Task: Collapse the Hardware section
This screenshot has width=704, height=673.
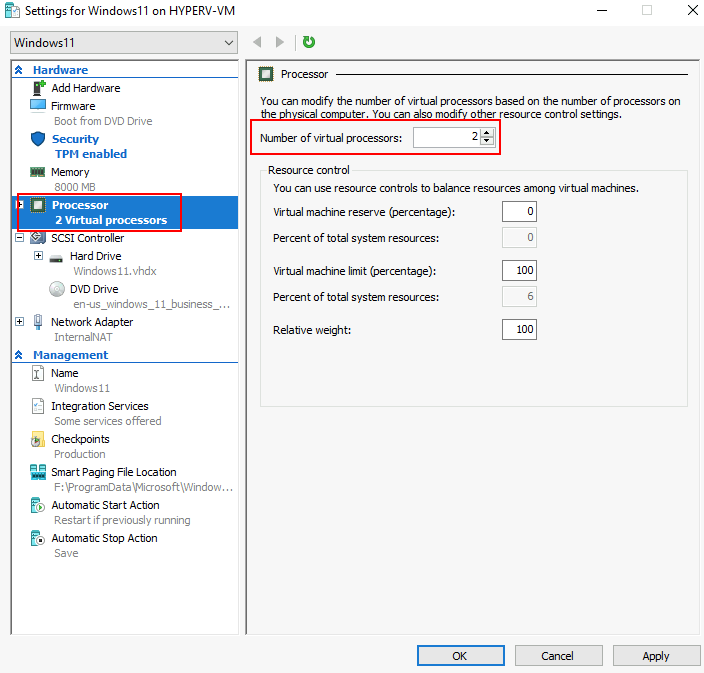Action: tap(18, 70)
